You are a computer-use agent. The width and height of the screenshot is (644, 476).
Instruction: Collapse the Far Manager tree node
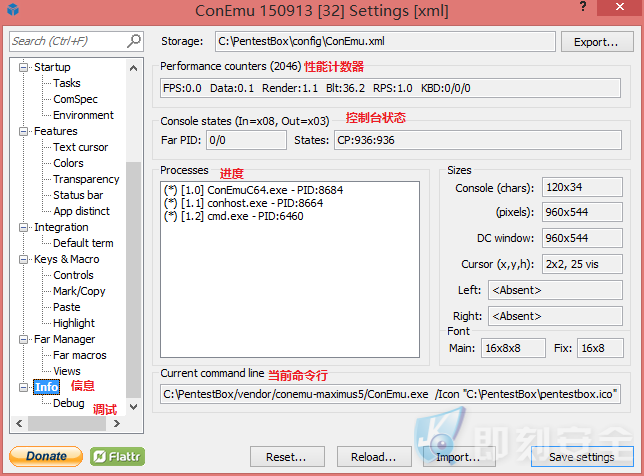[24, 339]
